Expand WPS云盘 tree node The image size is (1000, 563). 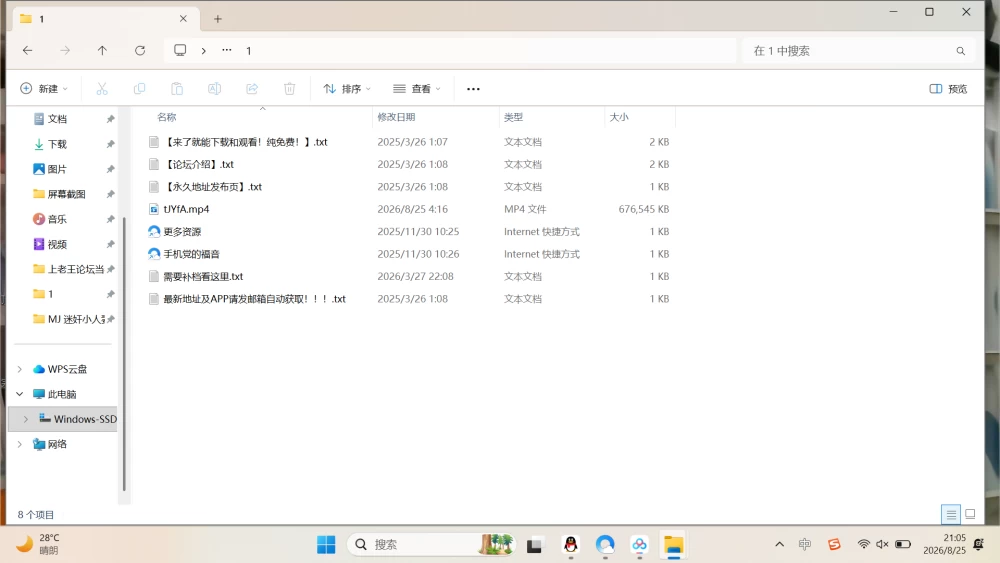pyautogui.click(x=20, y=369)
